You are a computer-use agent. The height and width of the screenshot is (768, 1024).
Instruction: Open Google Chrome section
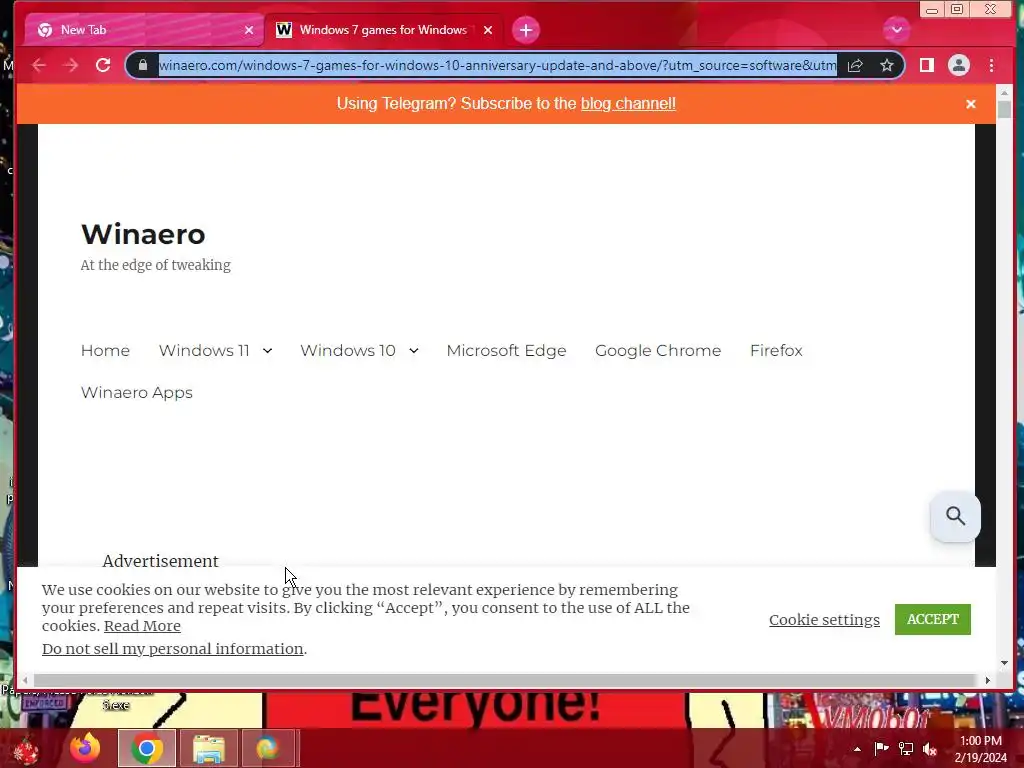658,351
